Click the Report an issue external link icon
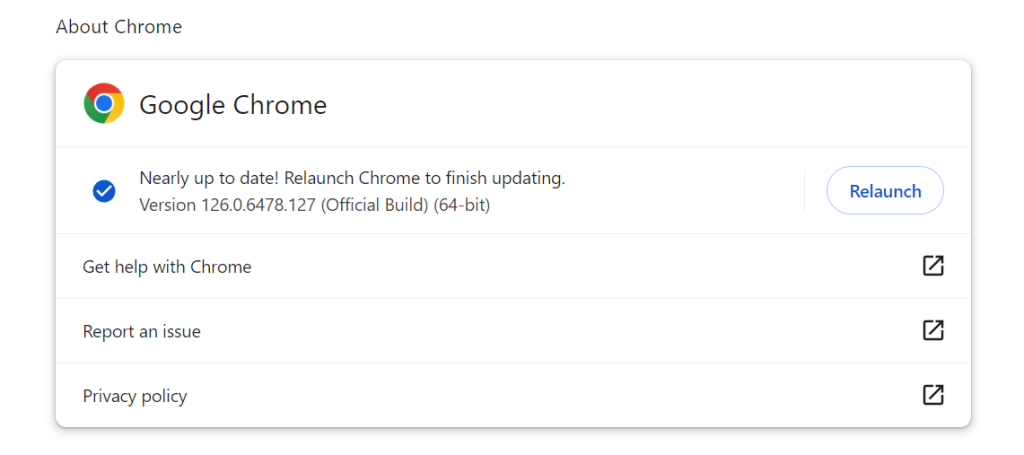1024x455 pixels. click(932, 330)
